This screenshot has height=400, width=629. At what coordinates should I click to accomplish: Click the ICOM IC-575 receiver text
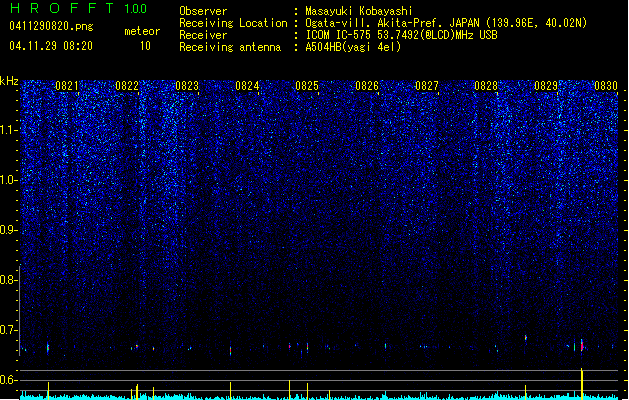click(402, 35)
